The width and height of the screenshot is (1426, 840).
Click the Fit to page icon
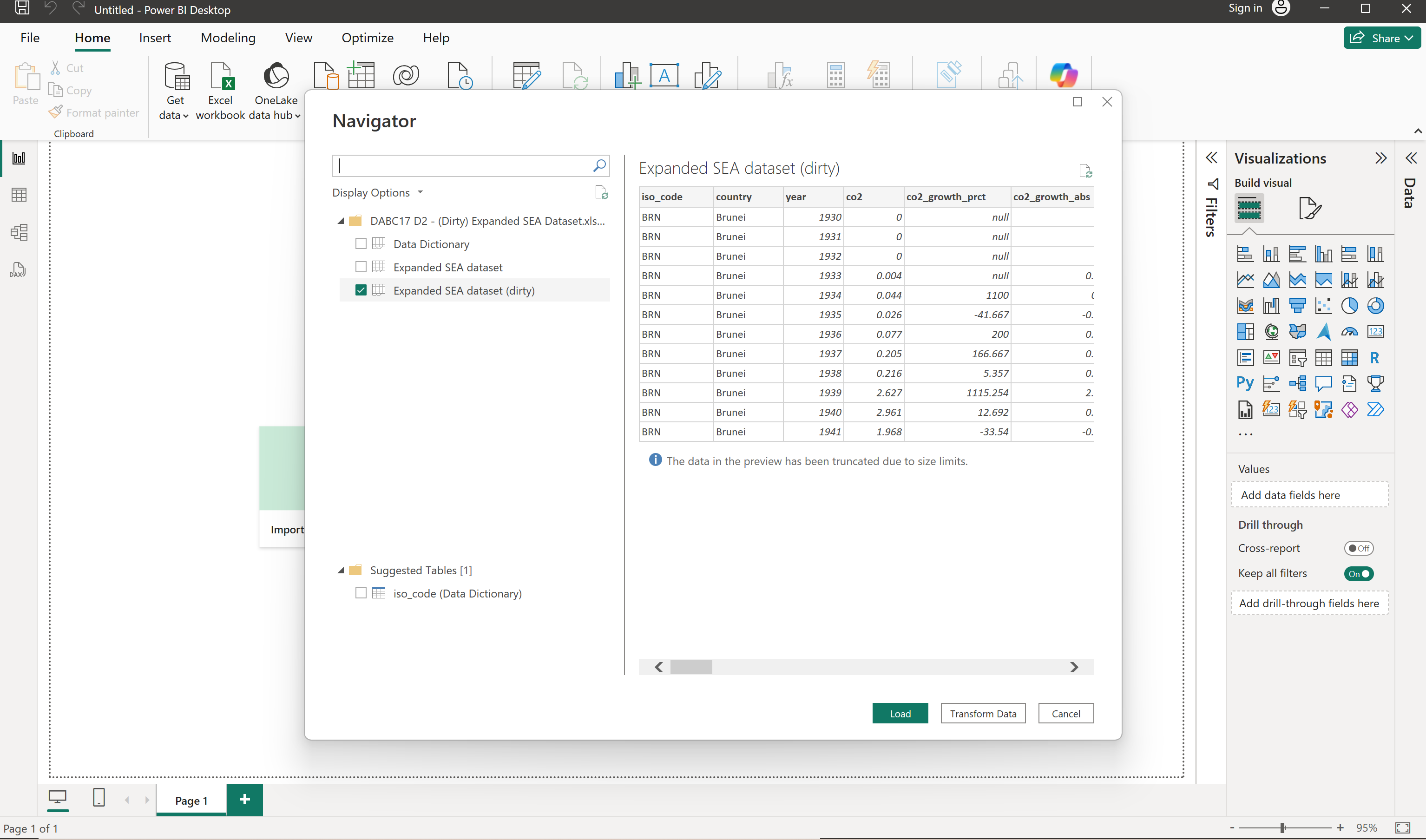[1402, 827]
